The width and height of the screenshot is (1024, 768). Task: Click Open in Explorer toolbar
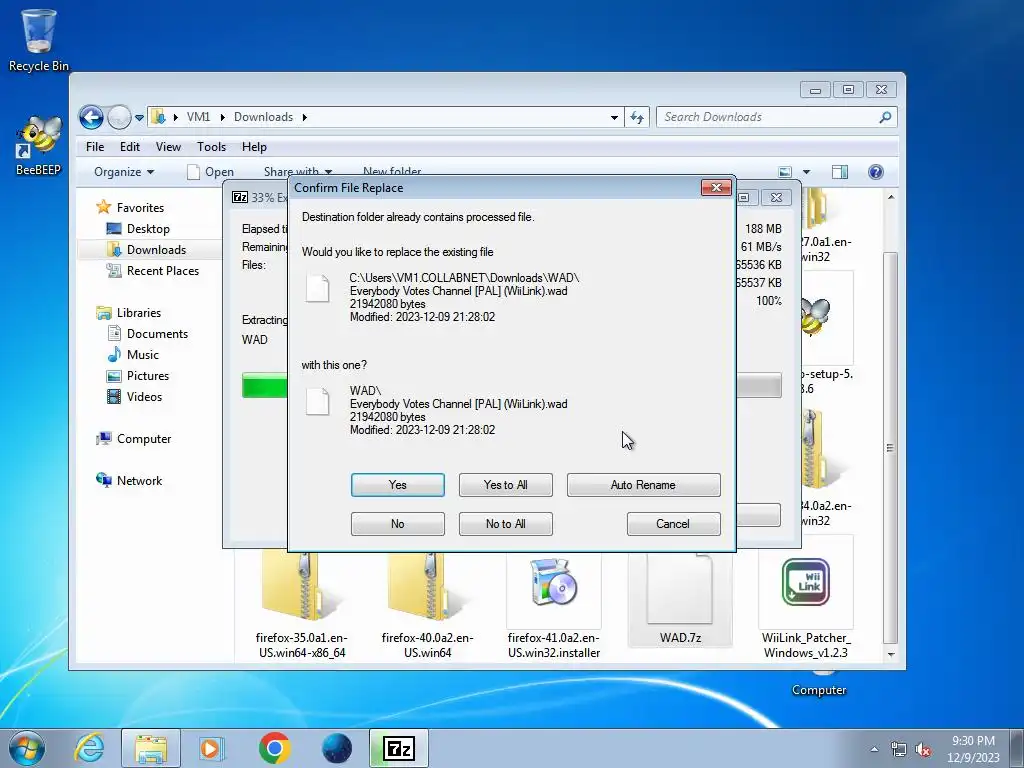210,172
